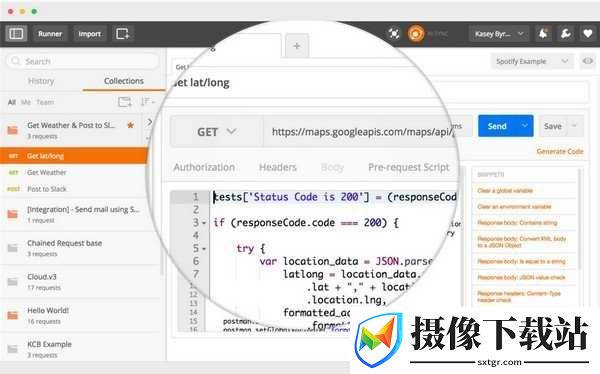Click the interceptor satellite icon
This screenshot has height=374, width=600.
coord(394,34)
